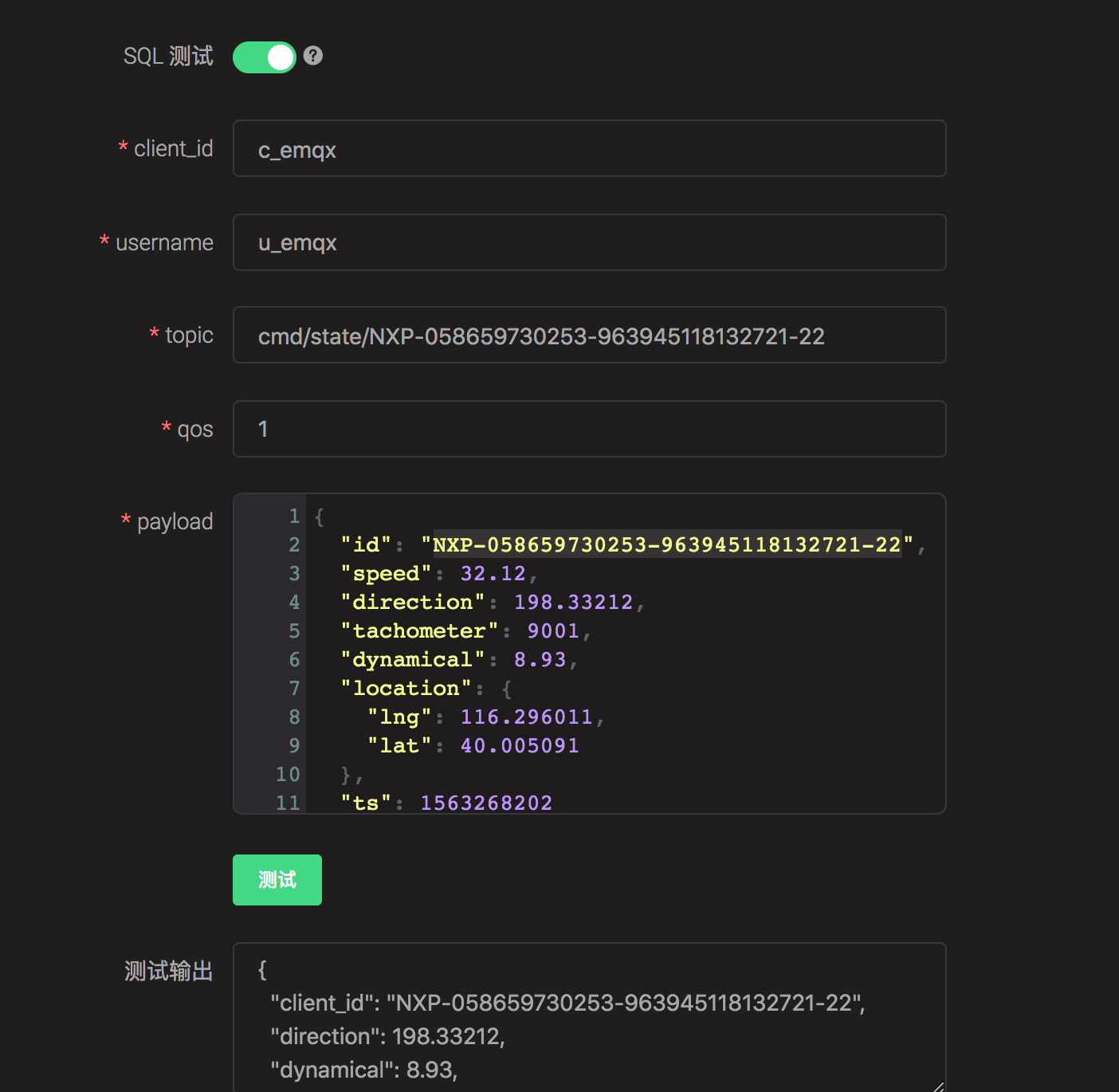Click the lat value 40.005091
The width and height of the screenshot is (1119, 1092).
click(x=520, y=746)
